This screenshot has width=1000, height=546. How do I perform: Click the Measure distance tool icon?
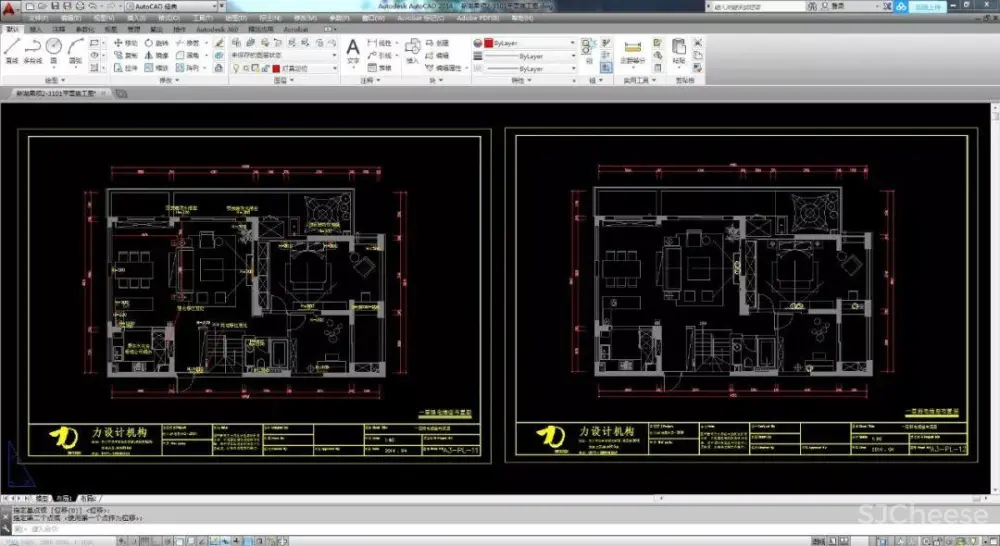click(632, 47)
